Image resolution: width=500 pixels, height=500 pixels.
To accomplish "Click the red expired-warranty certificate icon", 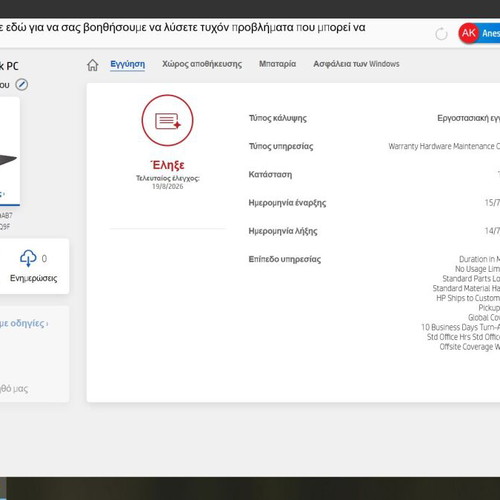I will point(167,120).
